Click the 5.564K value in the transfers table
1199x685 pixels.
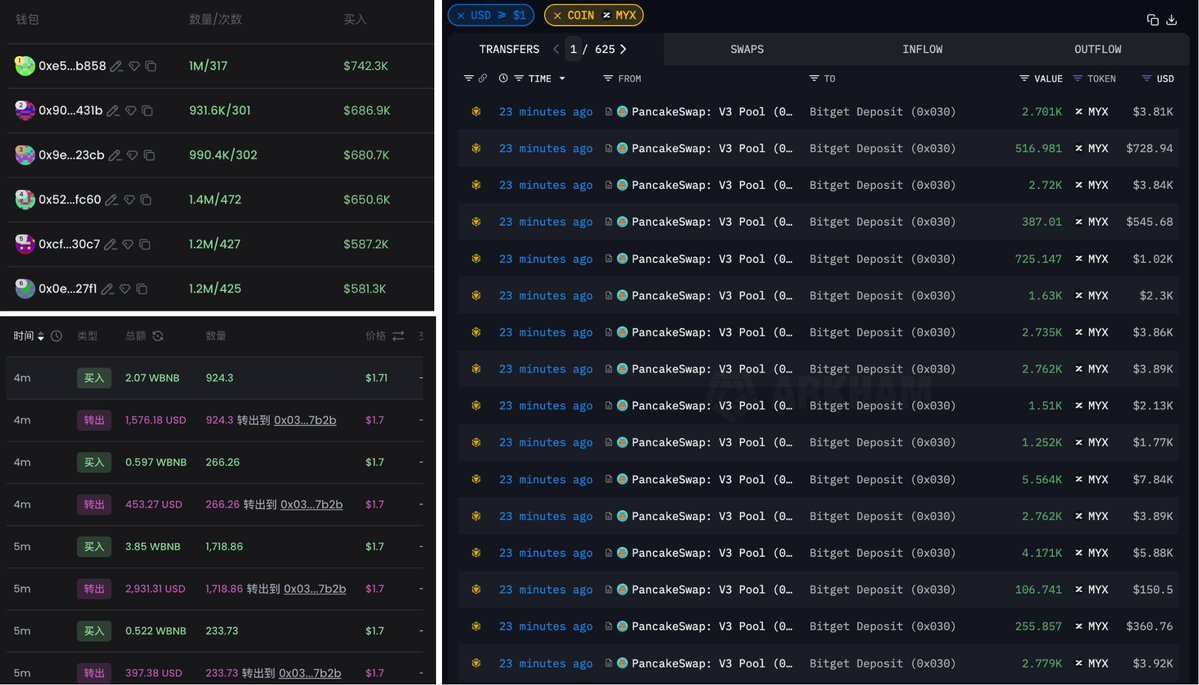(1041, 479)
